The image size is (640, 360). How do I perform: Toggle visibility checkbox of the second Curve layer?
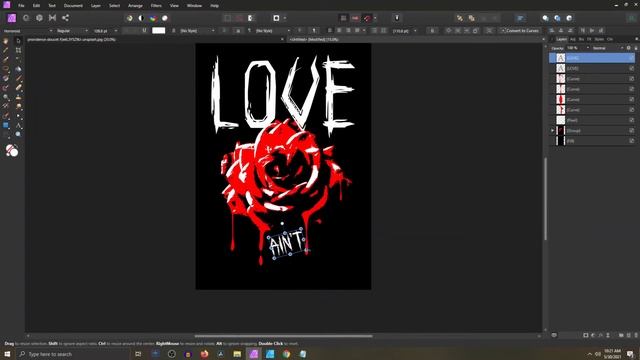pos(631,89)
